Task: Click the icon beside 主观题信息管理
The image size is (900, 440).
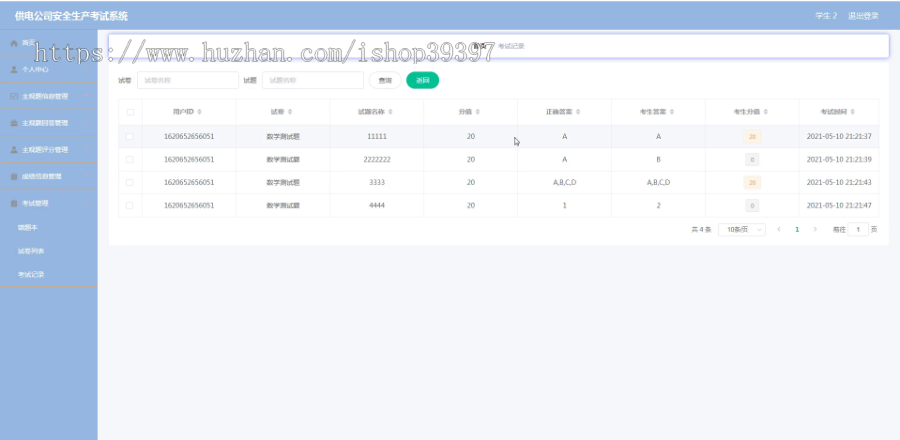Action: click(x=14, y=96)
